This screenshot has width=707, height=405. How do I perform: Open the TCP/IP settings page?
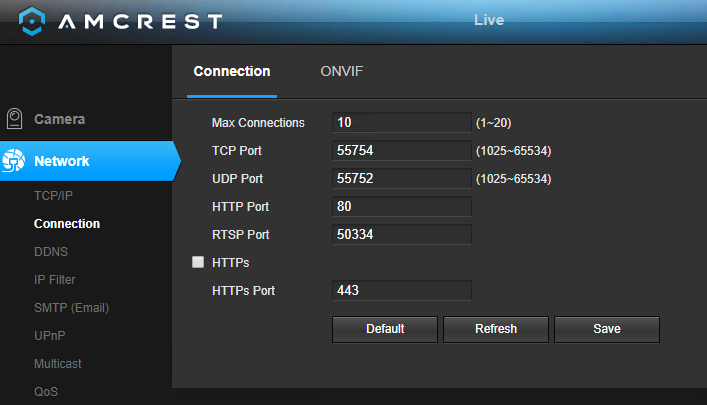[x=53, y=196]
